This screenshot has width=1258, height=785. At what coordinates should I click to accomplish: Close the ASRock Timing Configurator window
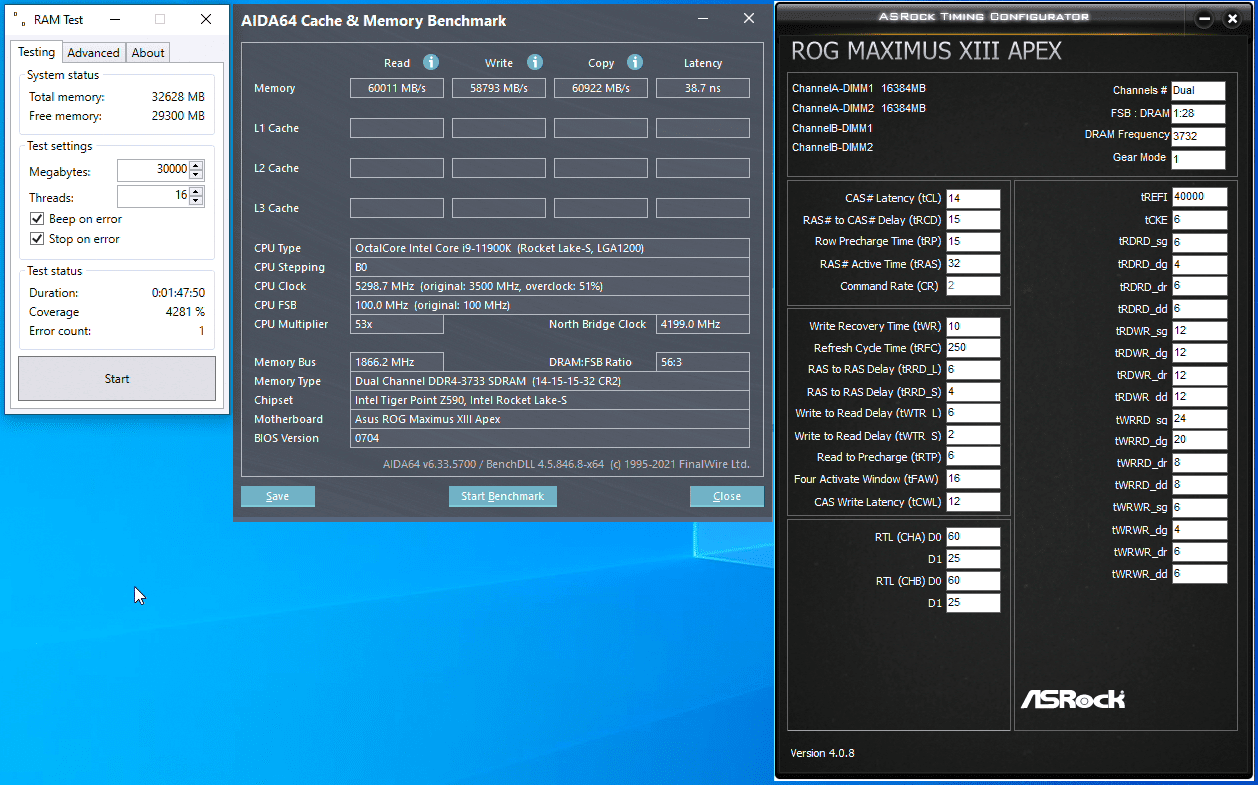1232,18
